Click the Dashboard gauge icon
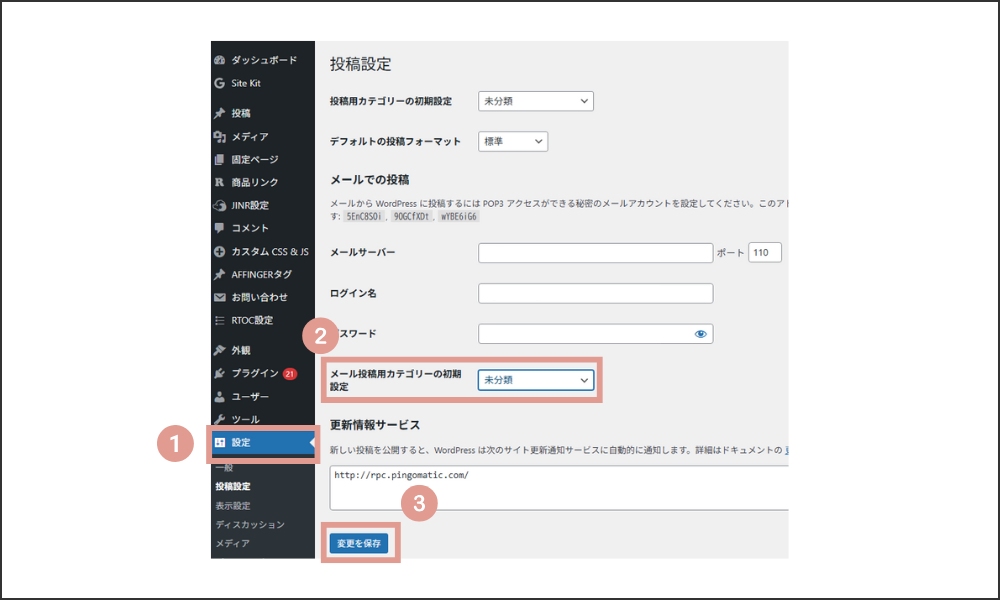This screenshot has height=600, width=1000. pyautogui.click(x=219, y=60)
